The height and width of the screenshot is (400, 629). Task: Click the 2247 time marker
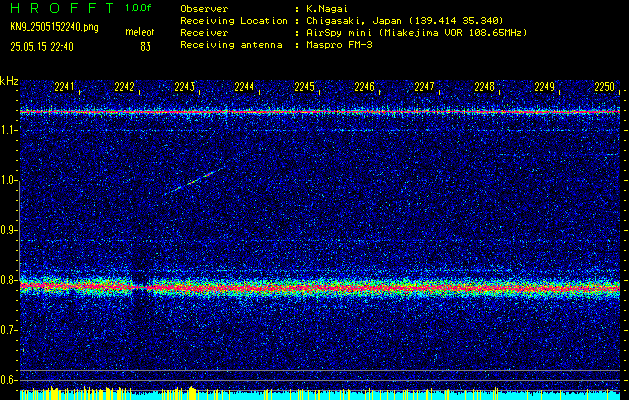click(x=424, y=87)
